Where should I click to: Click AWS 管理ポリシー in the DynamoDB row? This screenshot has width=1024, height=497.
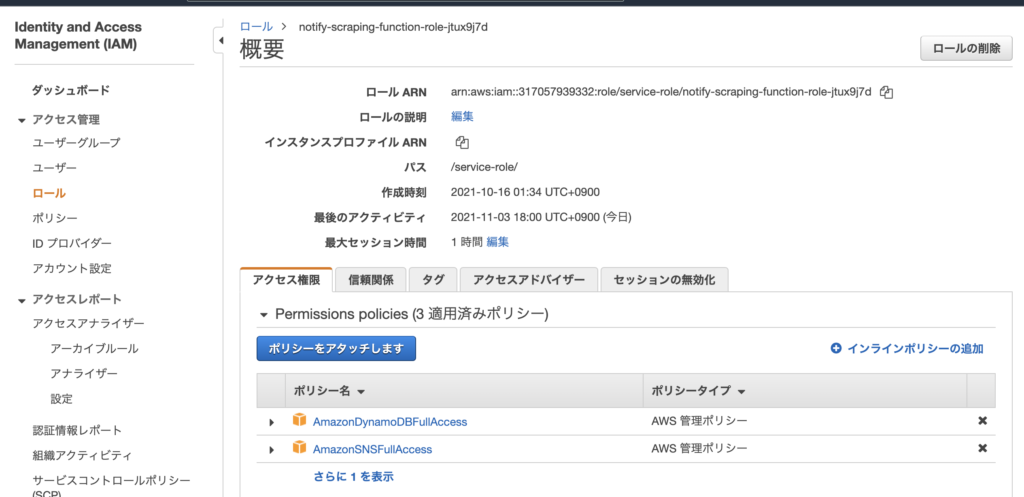[x=699, y=421]
